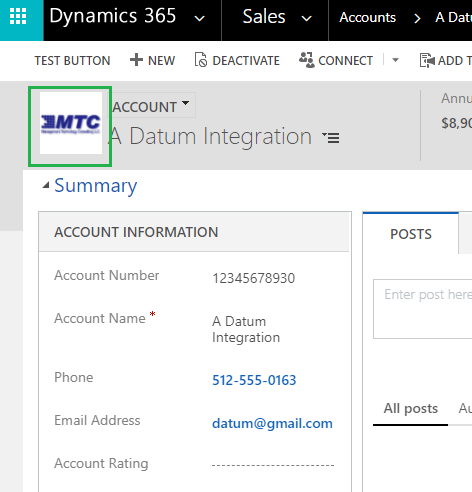
Task: Click the Deactivate document icon
Action: coord(201,60)
